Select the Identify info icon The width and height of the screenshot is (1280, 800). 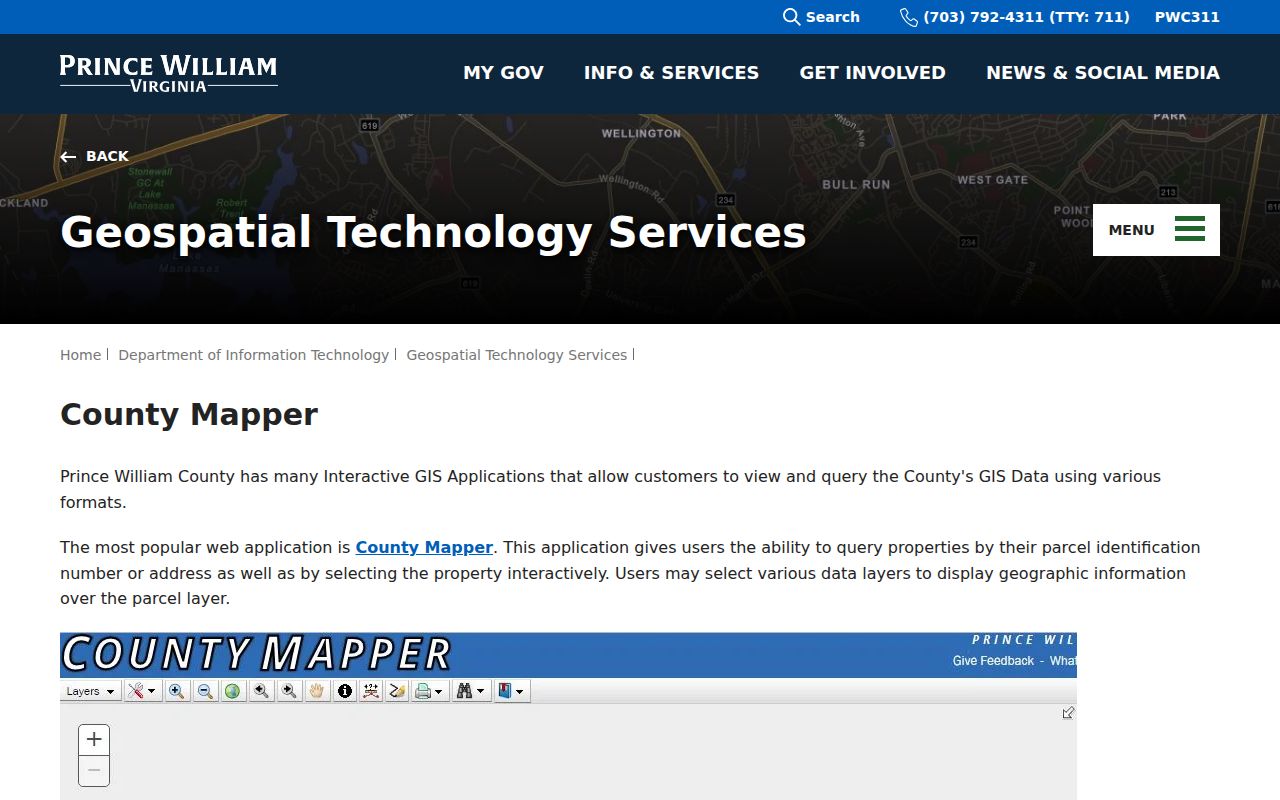345,691
